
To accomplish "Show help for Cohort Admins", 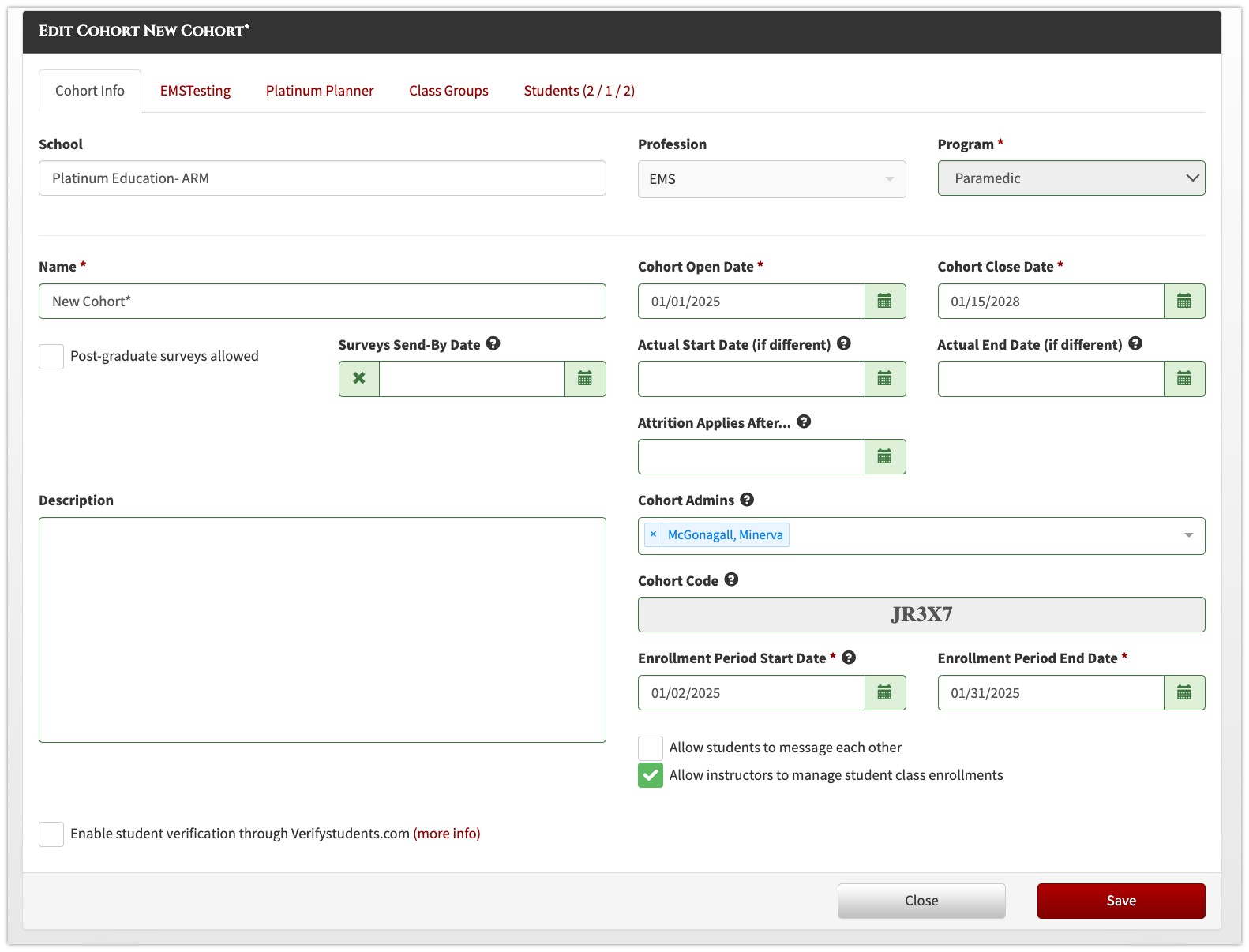I will (x=747, y=500).
